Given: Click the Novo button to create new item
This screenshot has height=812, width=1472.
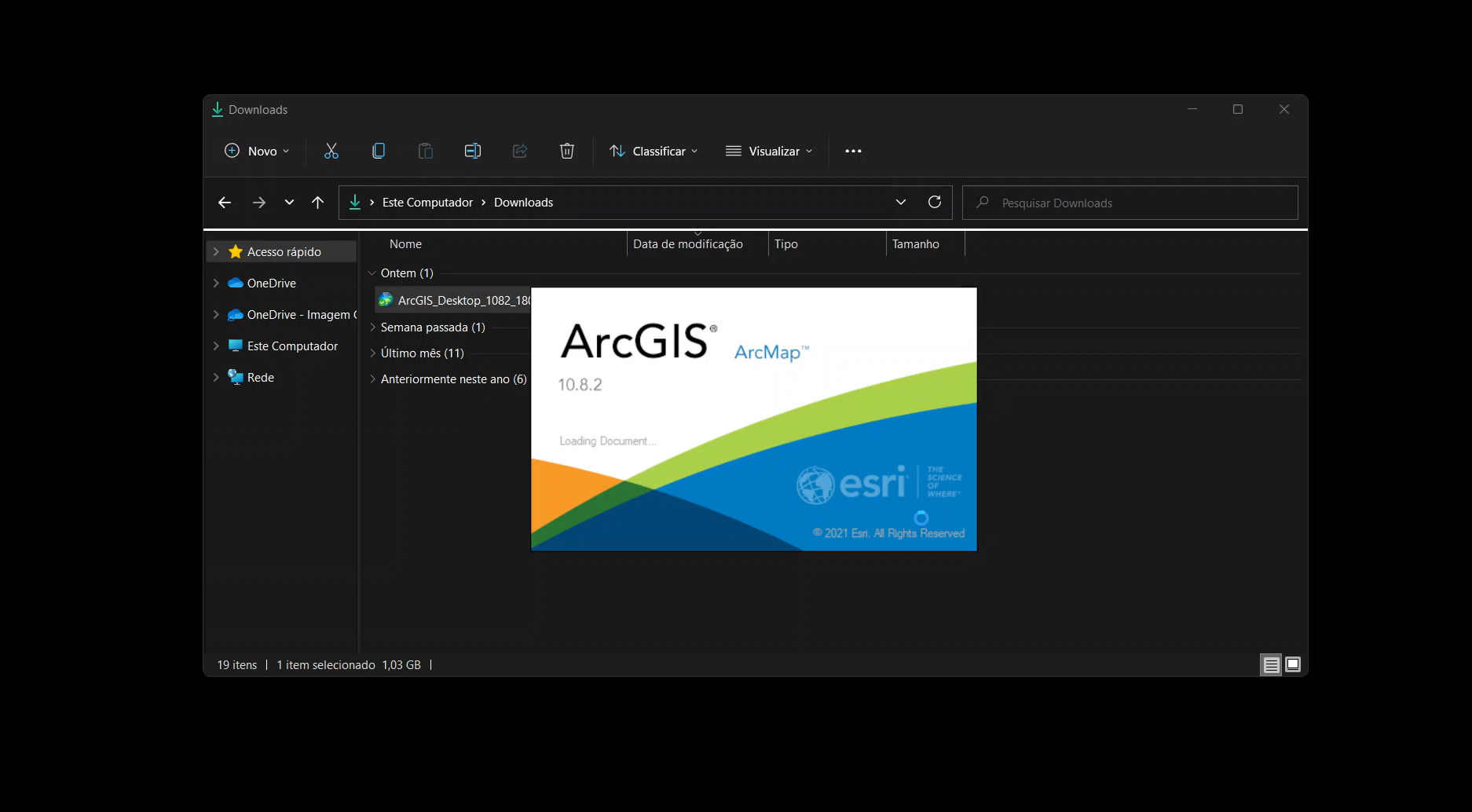Looking at the screenshot, I should [254, 151].
